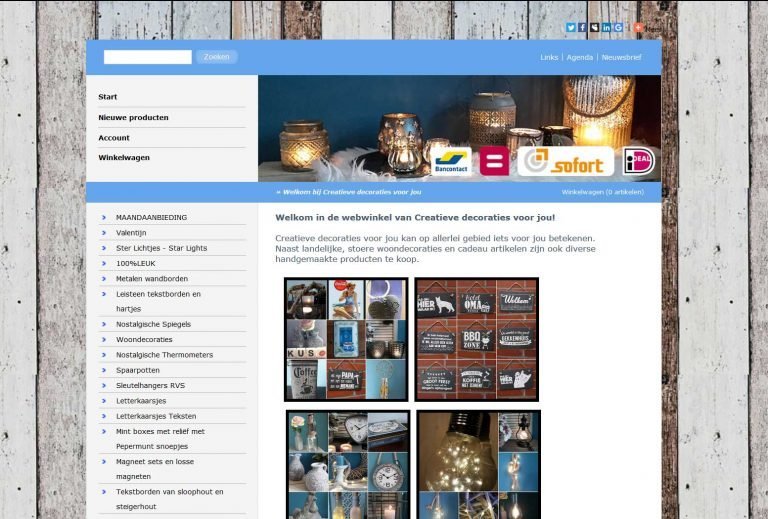Open the Winkelwagen menu item
This screenshot has width=768, height=519.
coord(124,158)
